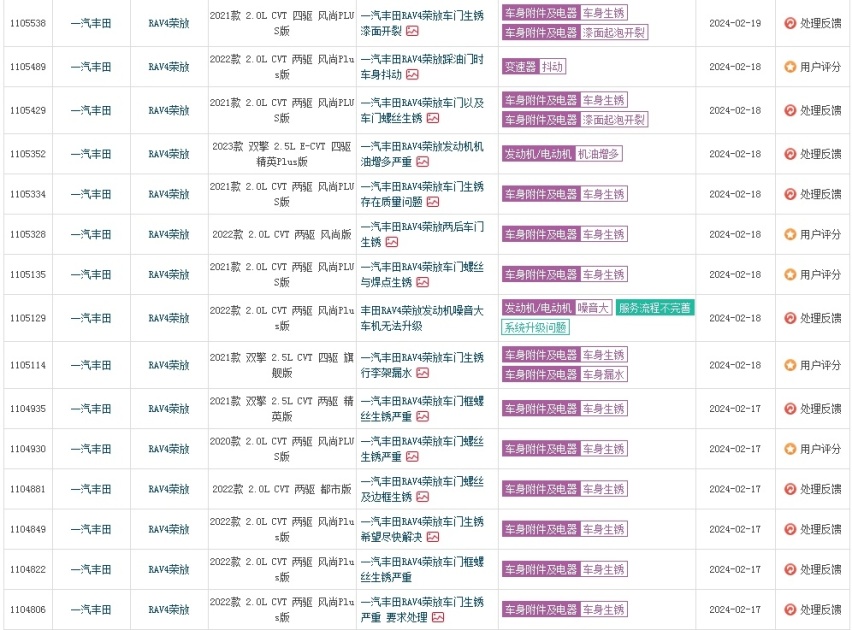The image size is (852, 630).
Task: Click RAV4荣放 model link in row 1105352
Action: click(x=169, y=154)
